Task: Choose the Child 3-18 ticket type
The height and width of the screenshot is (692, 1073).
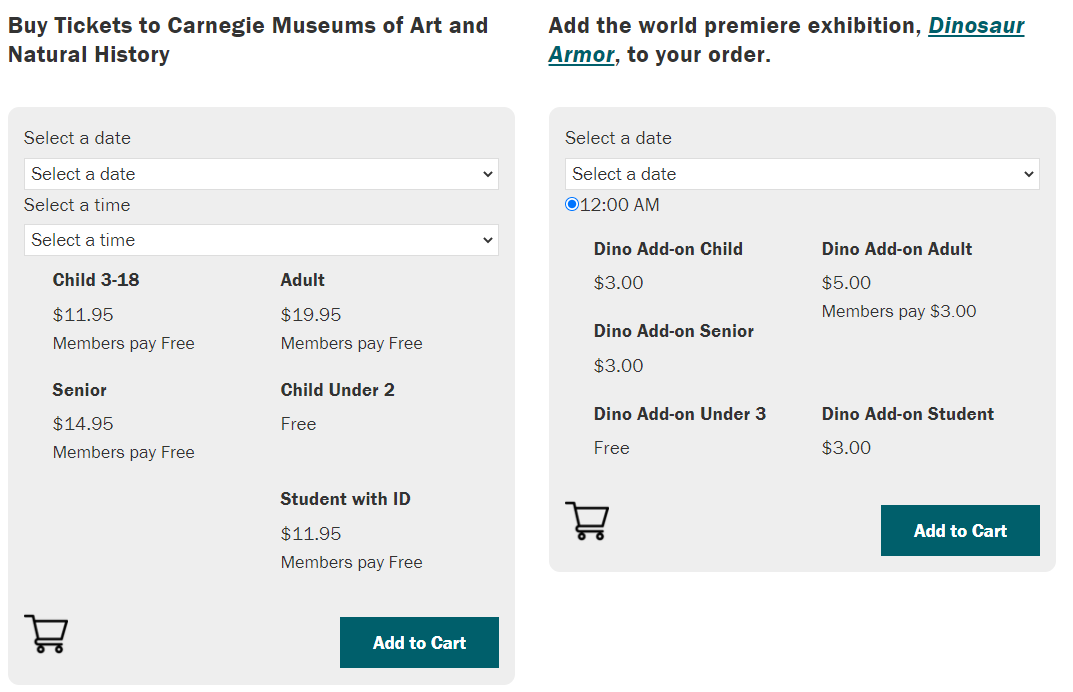Action: click(96, 280)
